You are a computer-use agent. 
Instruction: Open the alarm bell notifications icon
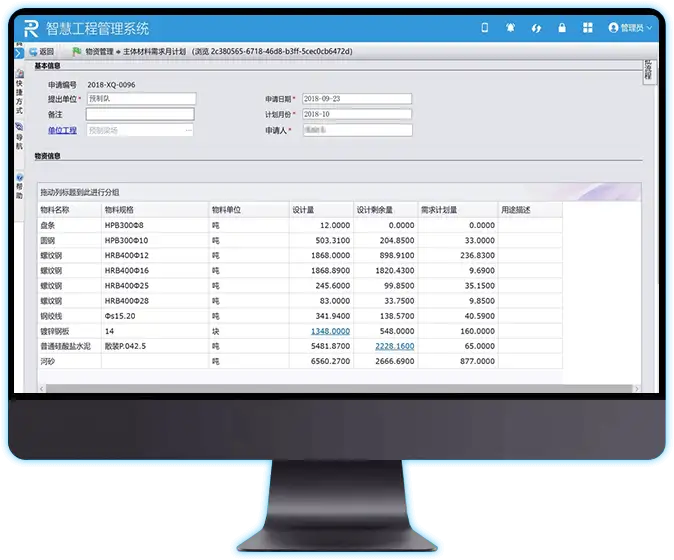coord(511,28)
